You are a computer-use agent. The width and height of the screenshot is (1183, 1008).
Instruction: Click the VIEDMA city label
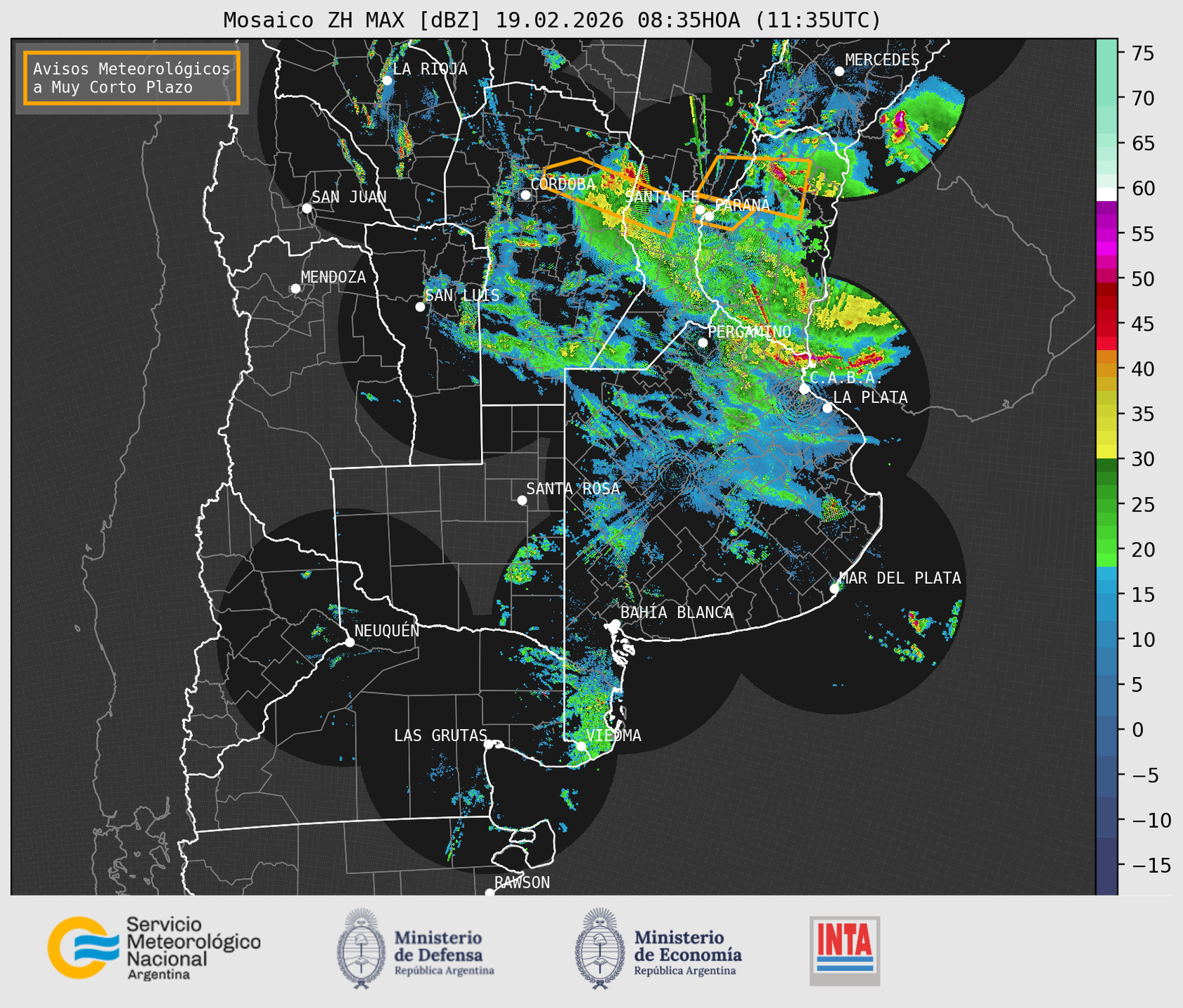614,735
